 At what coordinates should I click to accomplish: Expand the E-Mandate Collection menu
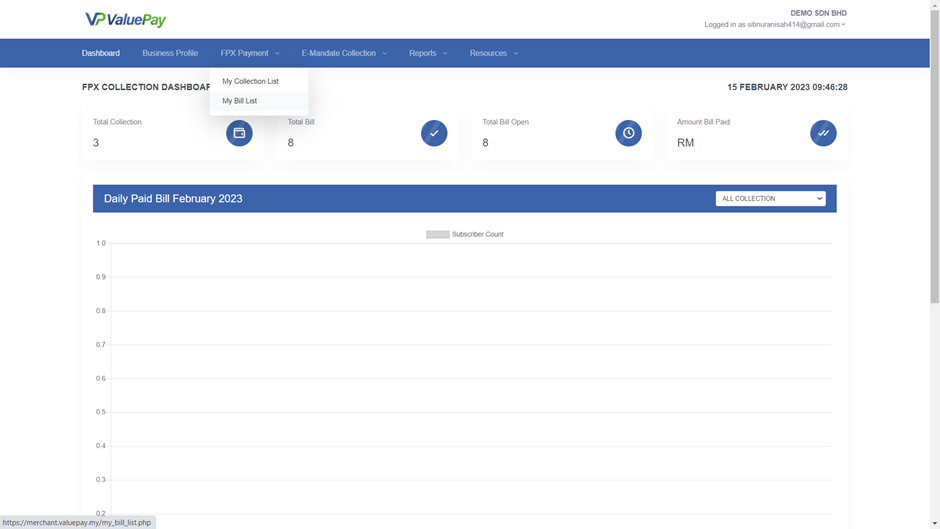(x=344, y=53)
